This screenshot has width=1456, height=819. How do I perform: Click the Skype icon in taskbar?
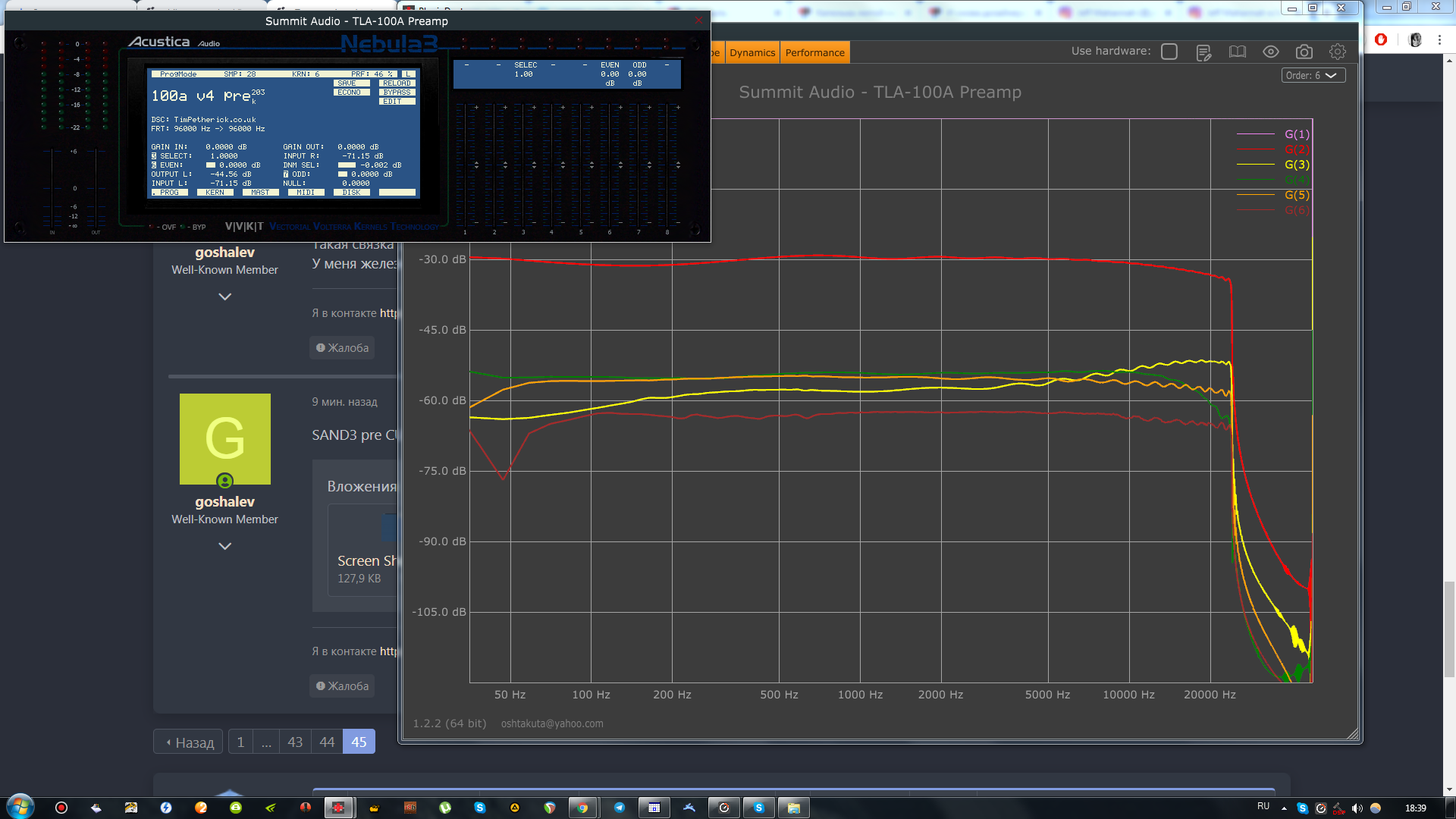[x=480, y=808]
